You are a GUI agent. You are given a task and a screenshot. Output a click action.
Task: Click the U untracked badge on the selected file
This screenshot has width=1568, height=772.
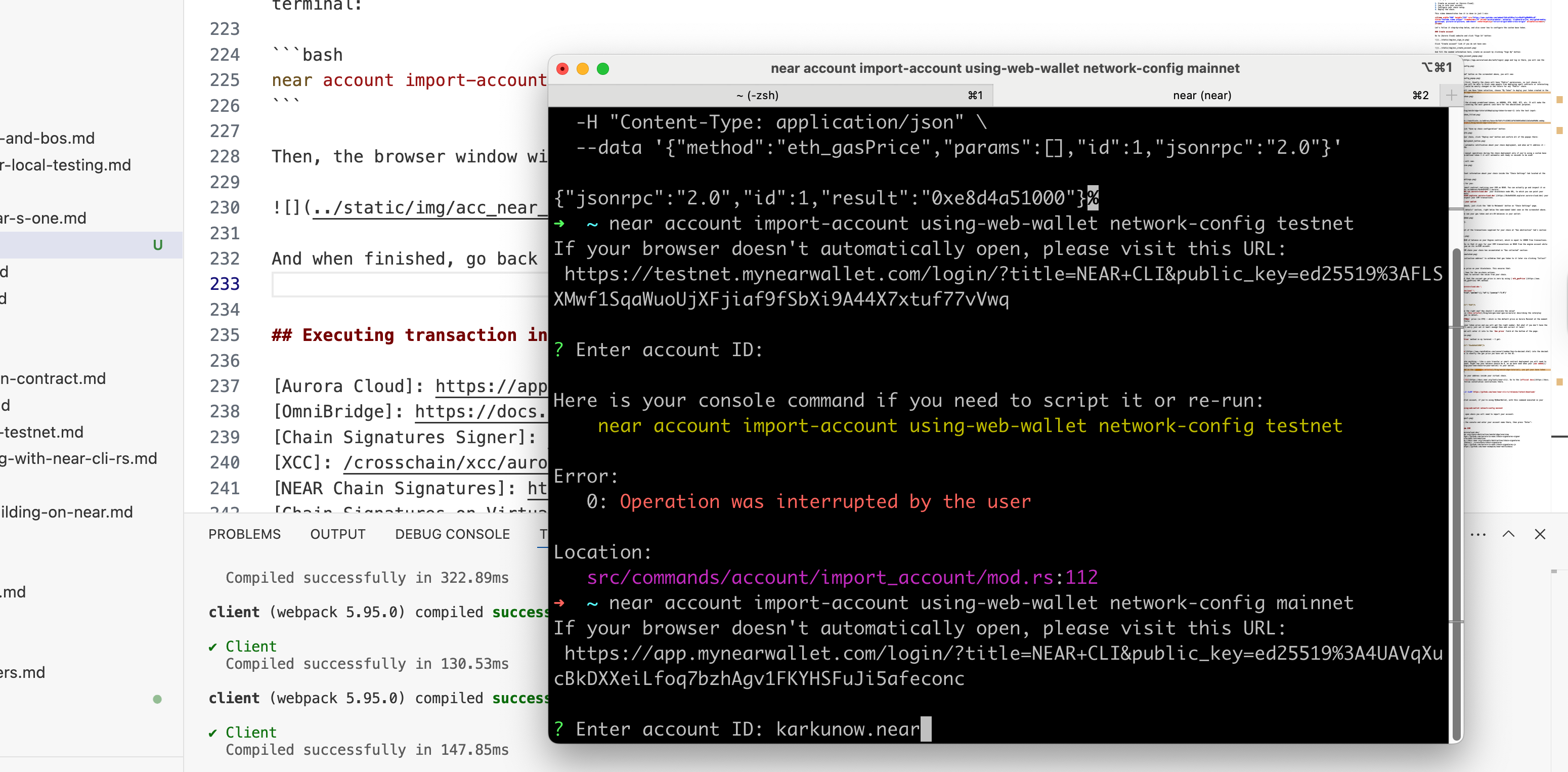(x=158, y=245)
